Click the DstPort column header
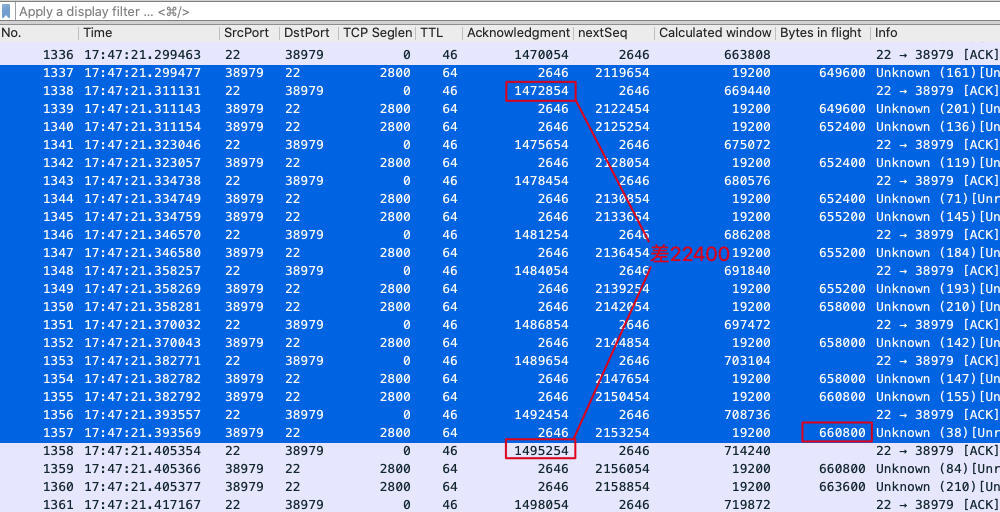This screenshot has width=1000, height=512. click(x=306, y=33)
